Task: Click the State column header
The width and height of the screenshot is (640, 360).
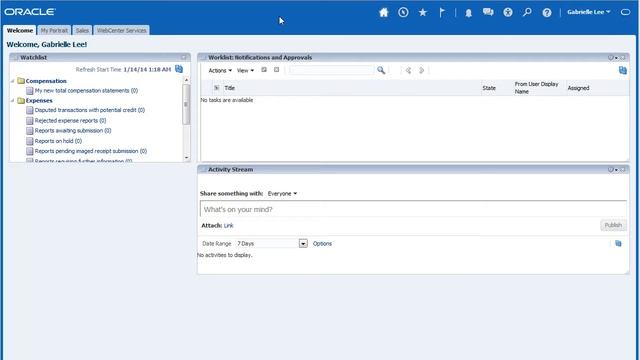Action: (x=489, y=88)
